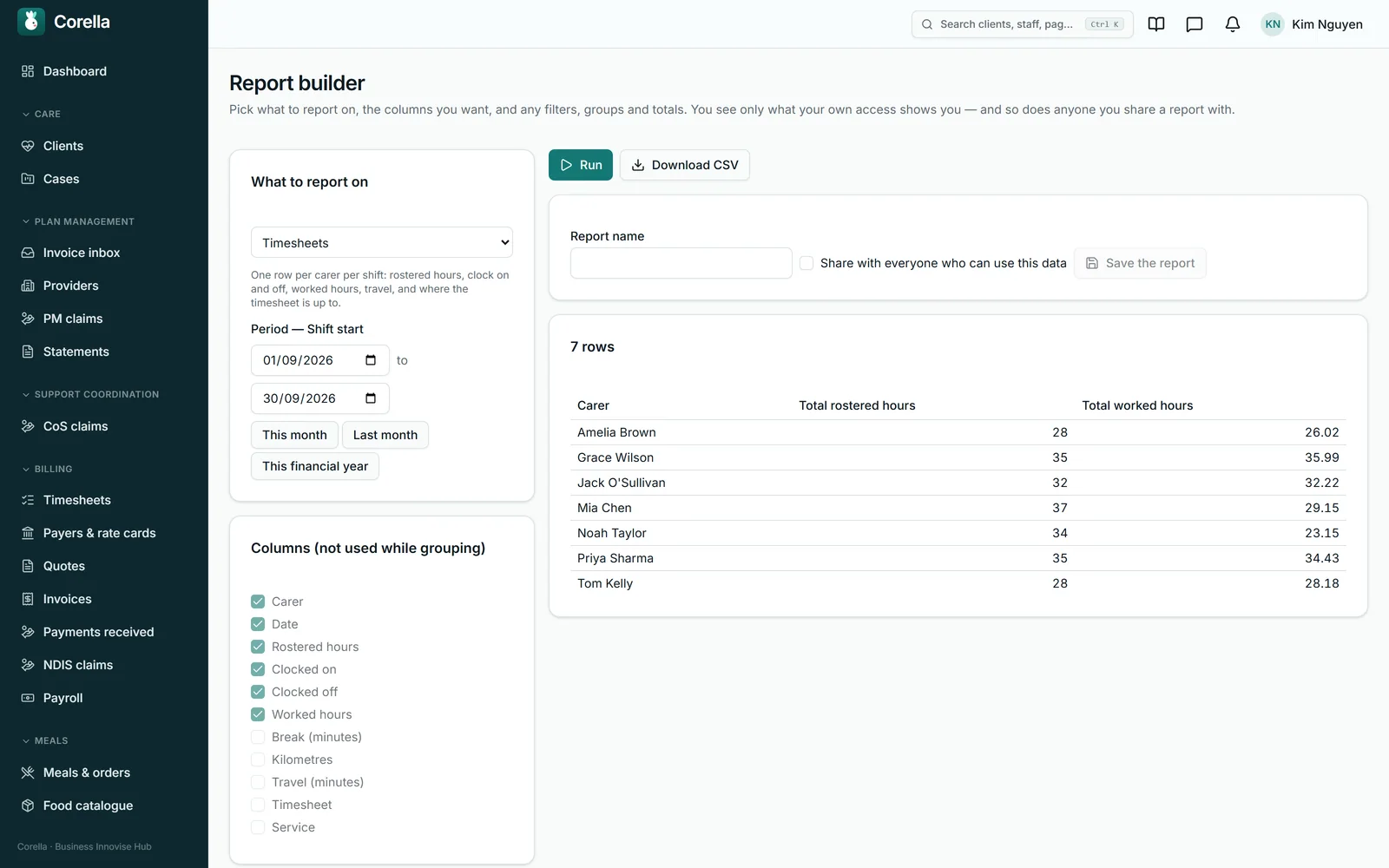Click the Food catalogue box icon

[x=28, y=806]
